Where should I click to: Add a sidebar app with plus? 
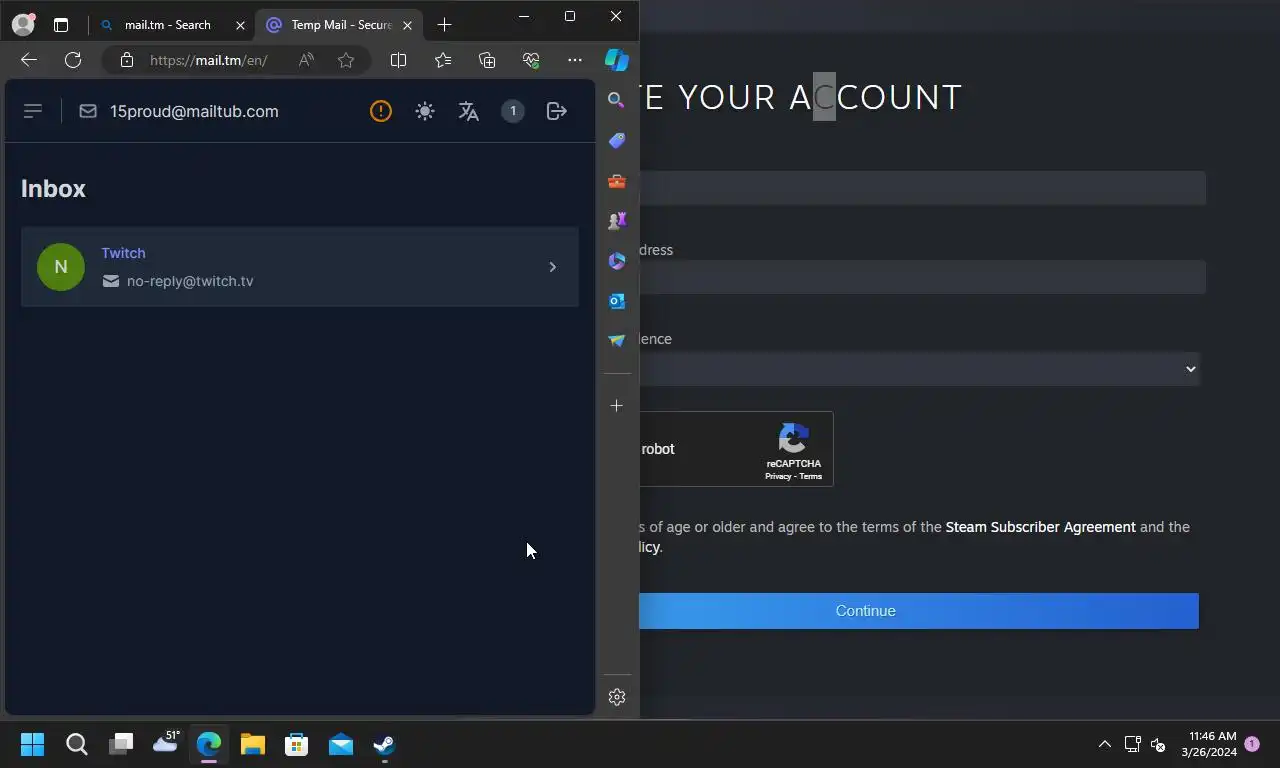(617, 405)
